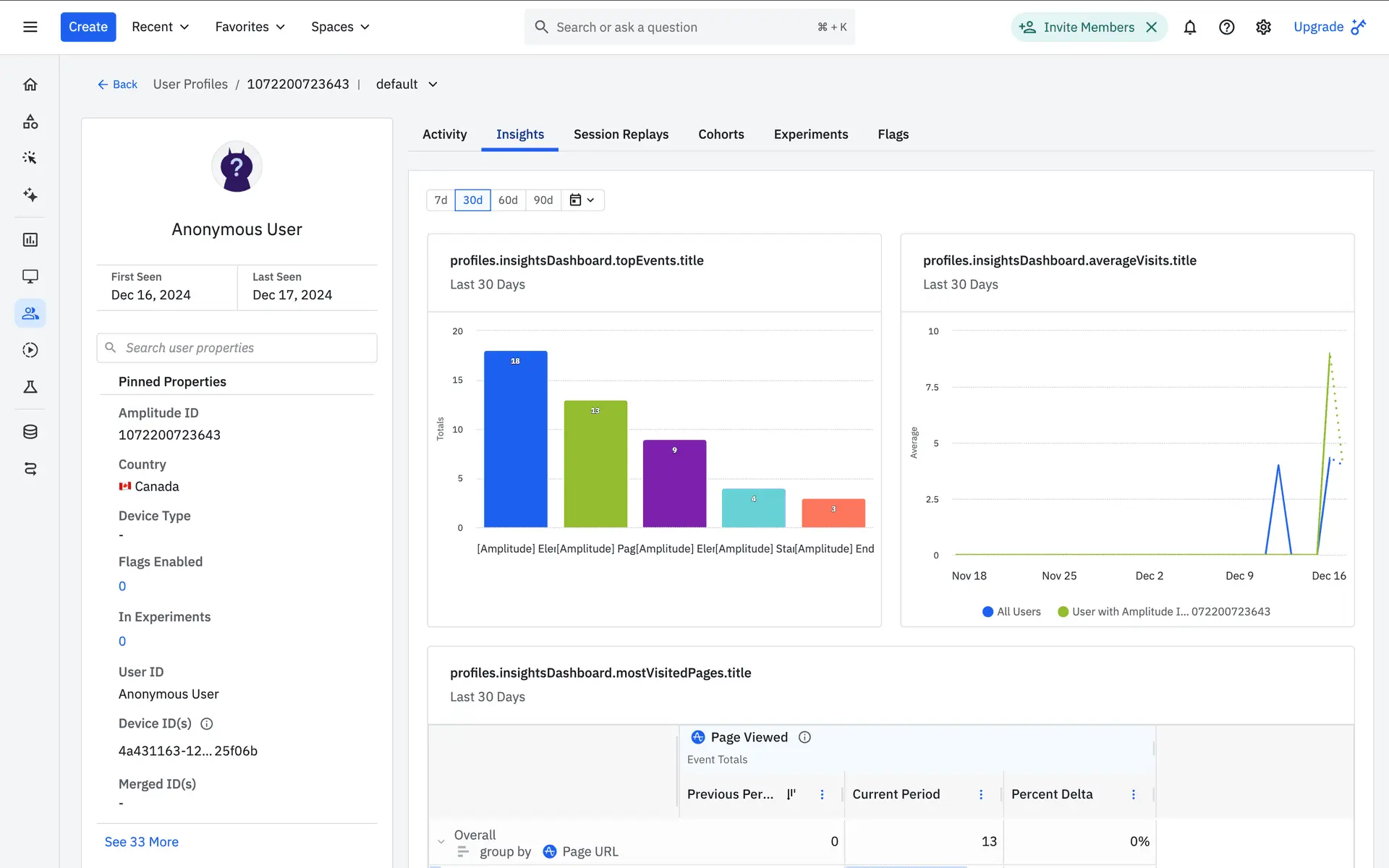Open the data database sidebar icon
Viewport: 1389px width, 868px height.
click(30, 432)
